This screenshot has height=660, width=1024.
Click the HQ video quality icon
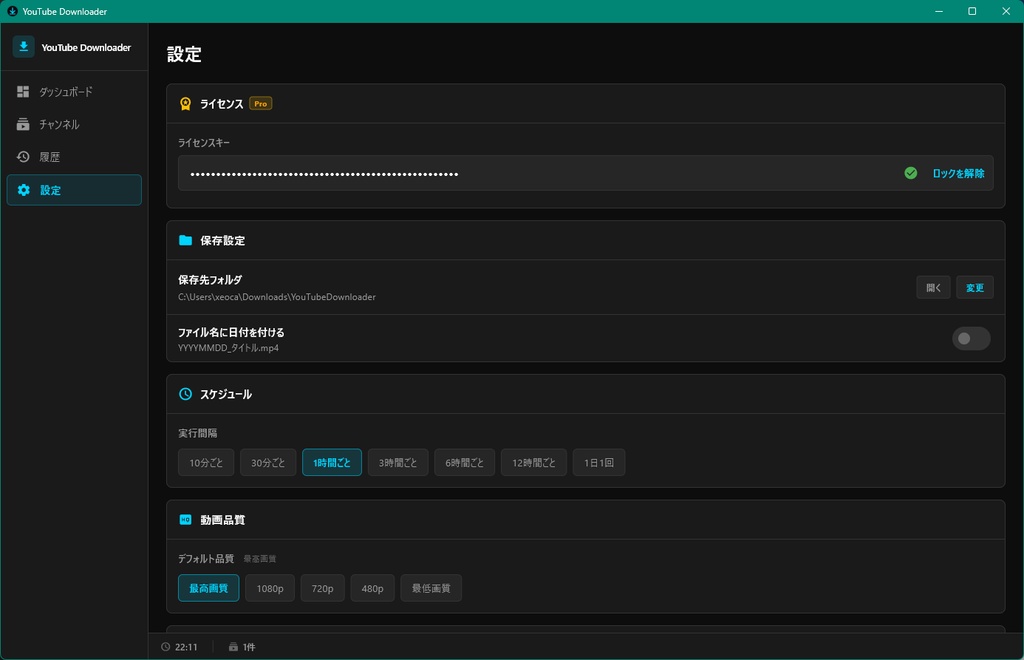(x=185, y=520)
